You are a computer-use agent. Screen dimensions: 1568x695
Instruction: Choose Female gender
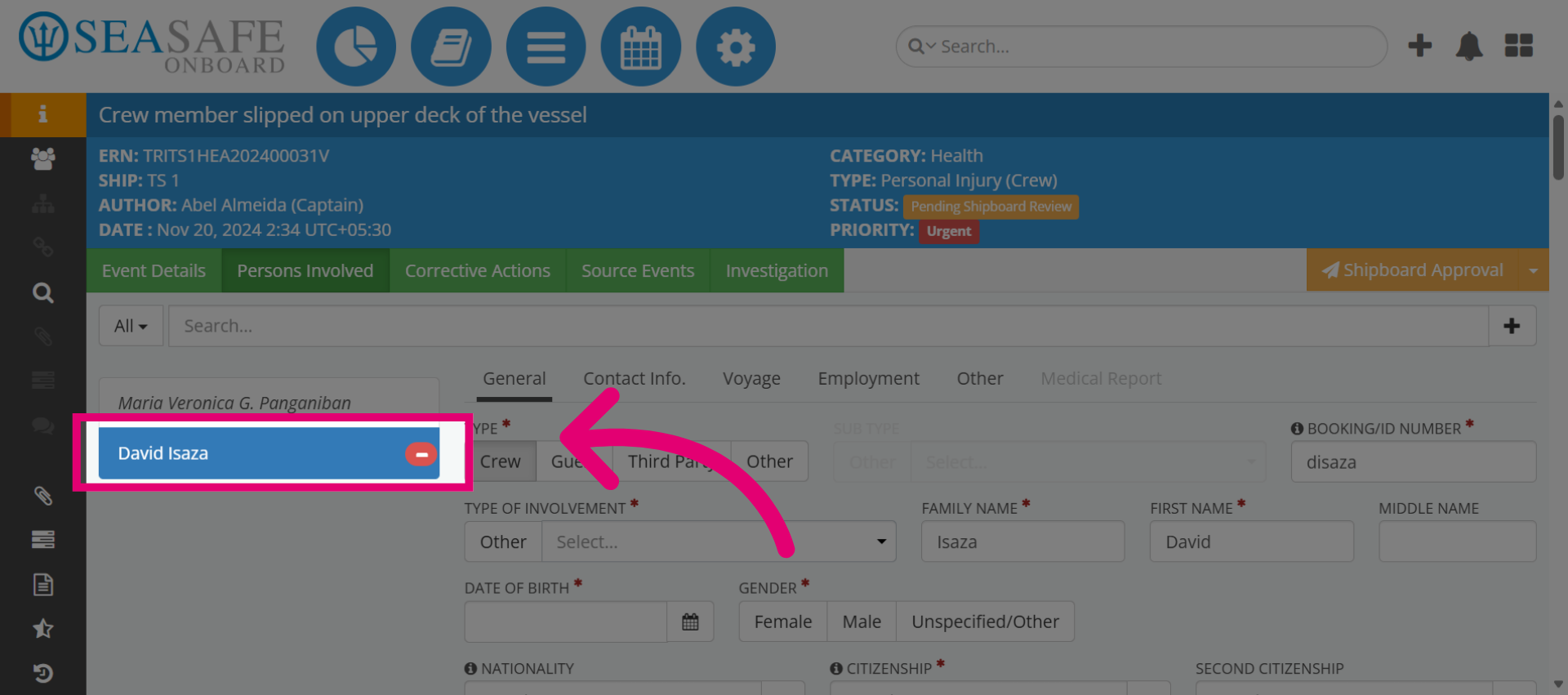click(x=783, y=621)
